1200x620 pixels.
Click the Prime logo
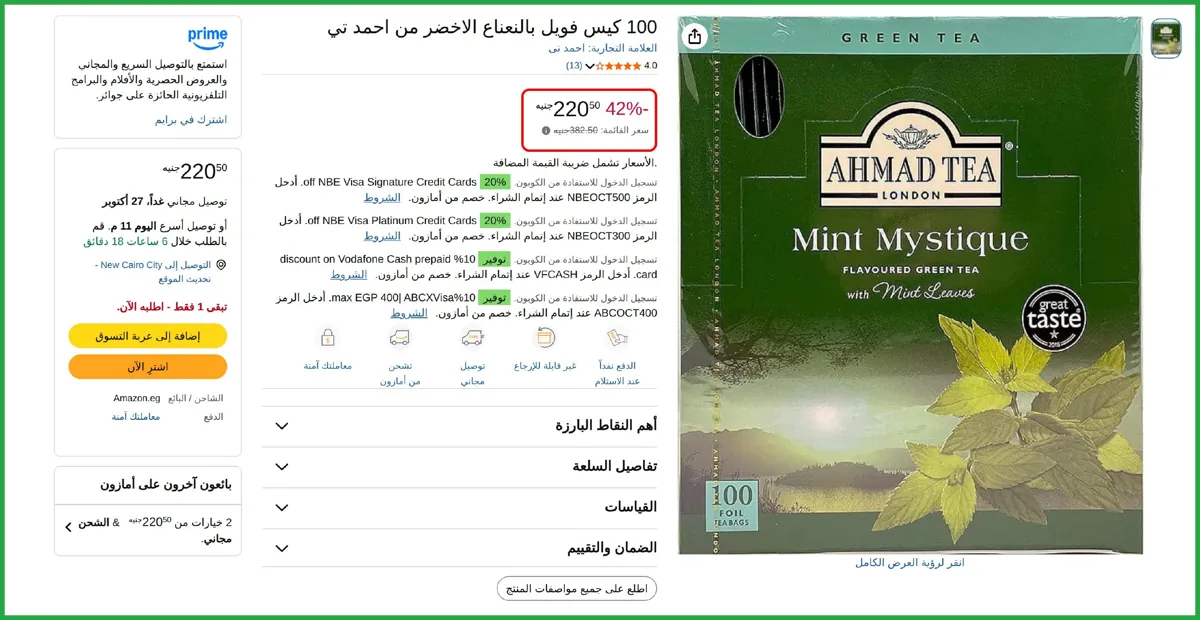(x=207, y=38)
